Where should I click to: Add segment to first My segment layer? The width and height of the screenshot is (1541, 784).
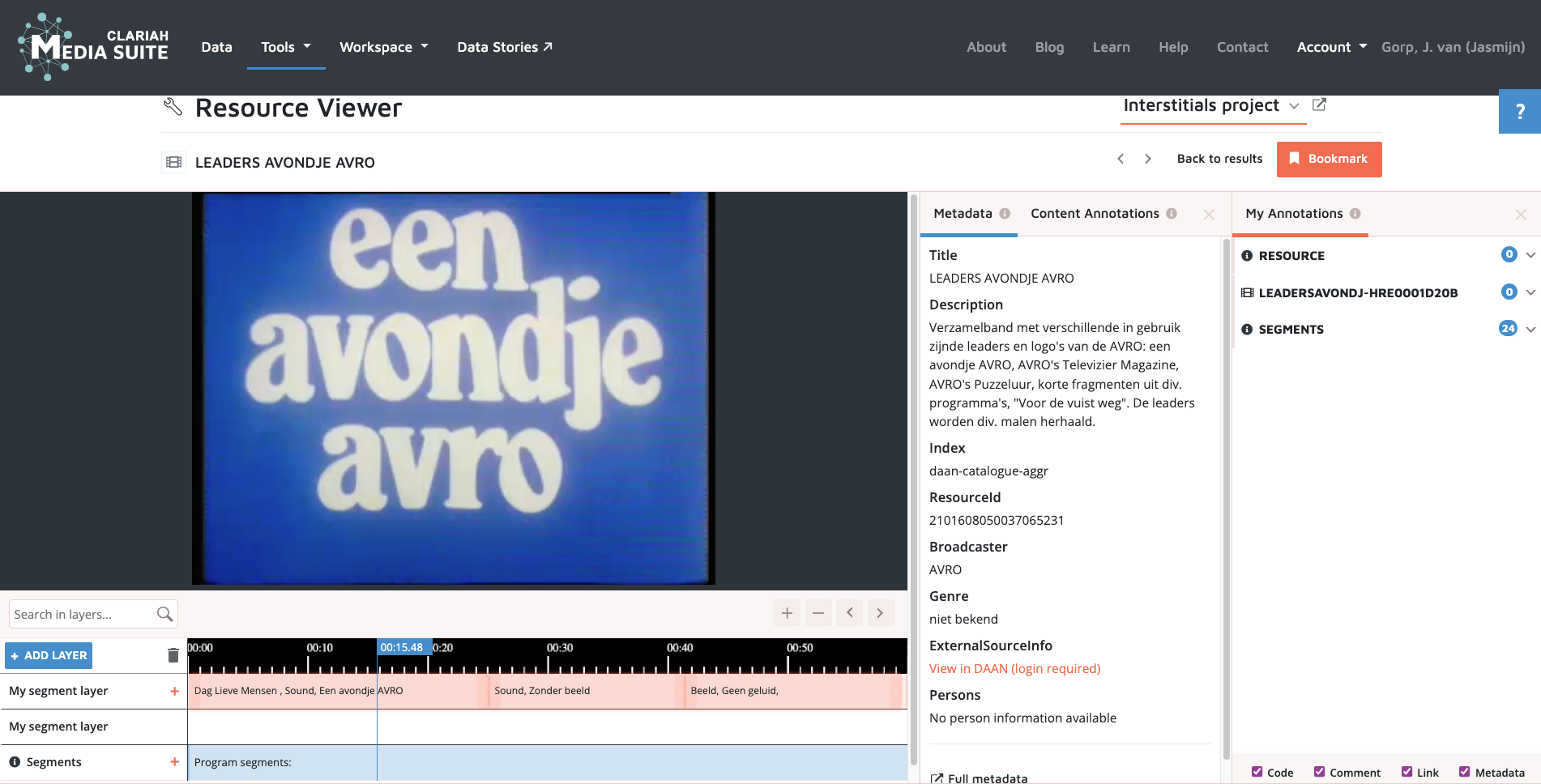pyautogui.click(x=174, y=691)
